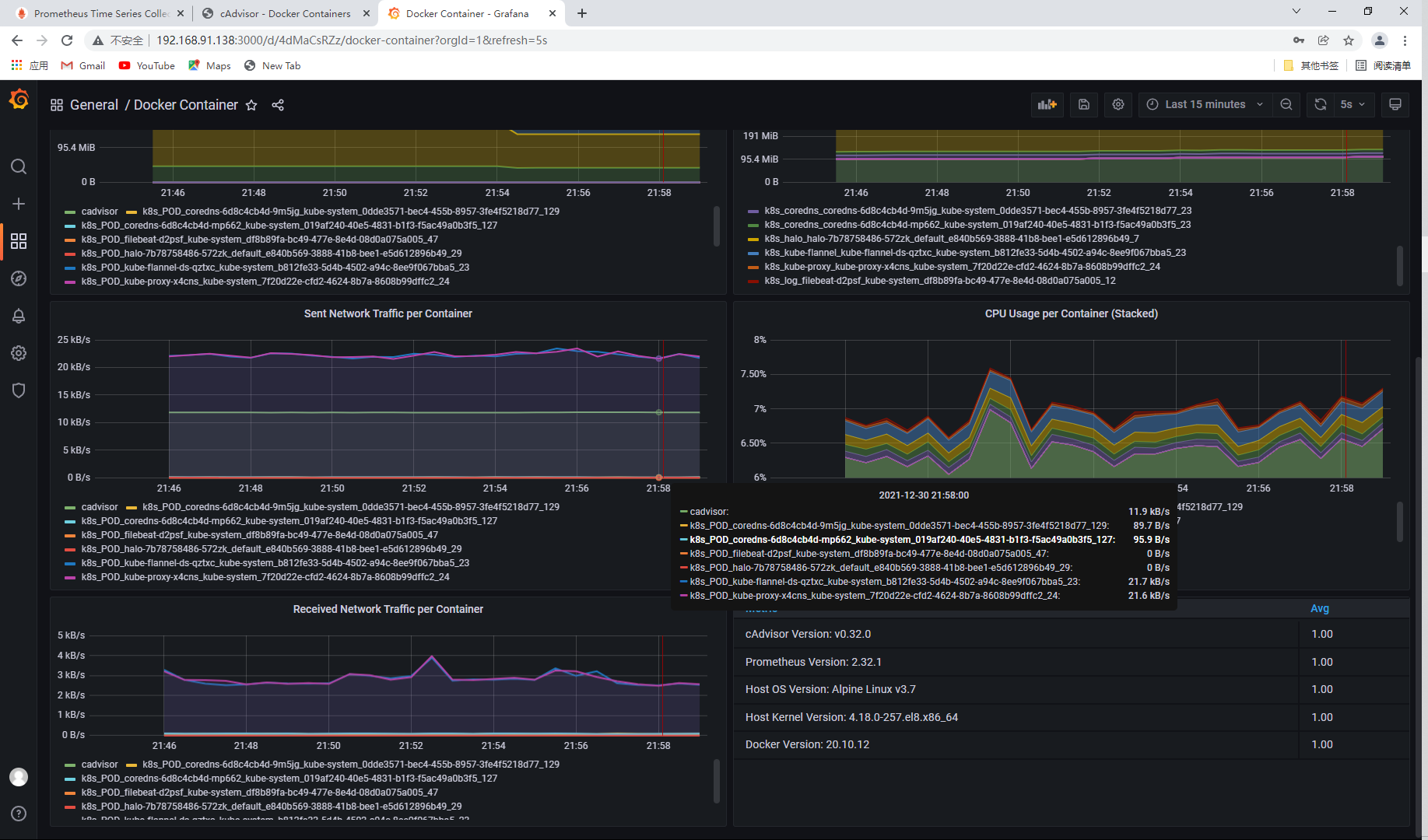Open the 其他书签 bookmarks folder

pyautogui.click(x=1311, y=66)
